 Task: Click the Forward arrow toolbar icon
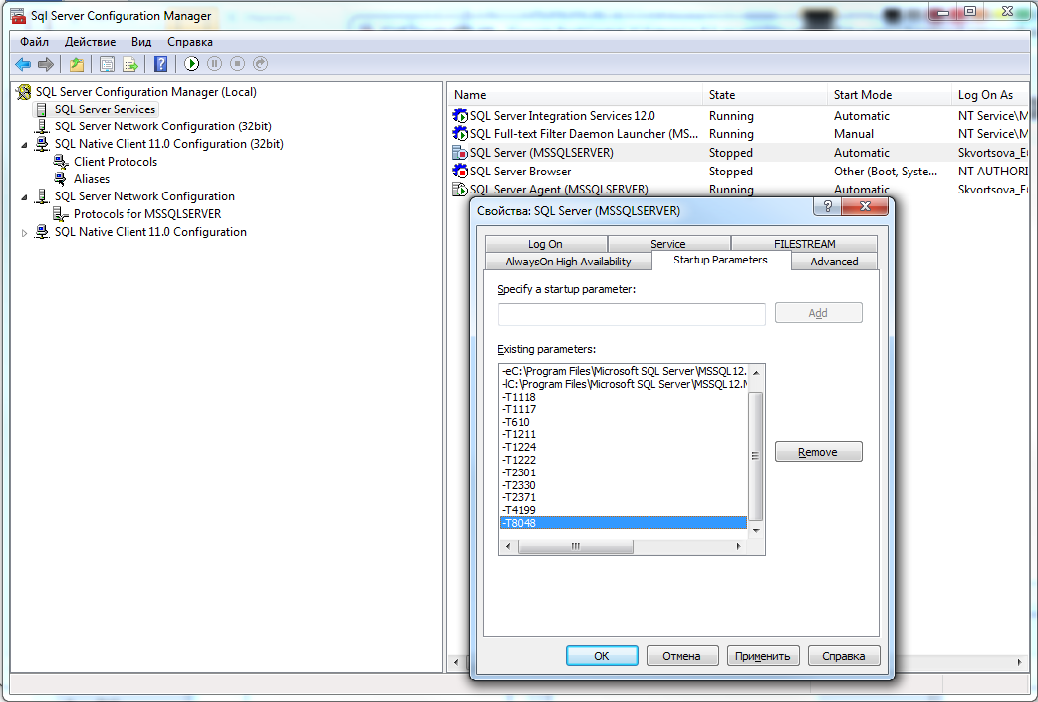click(x=46, y=64)
